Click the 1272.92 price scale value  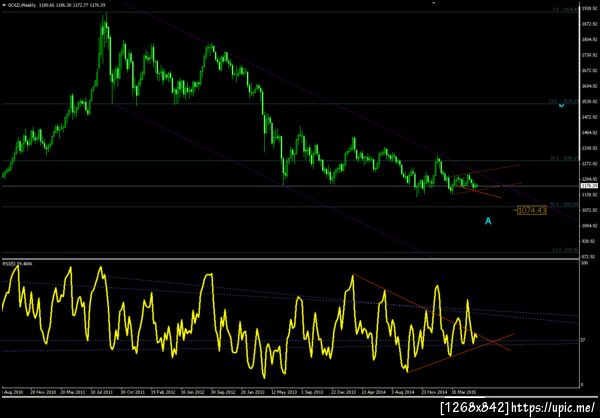point(589,163)
